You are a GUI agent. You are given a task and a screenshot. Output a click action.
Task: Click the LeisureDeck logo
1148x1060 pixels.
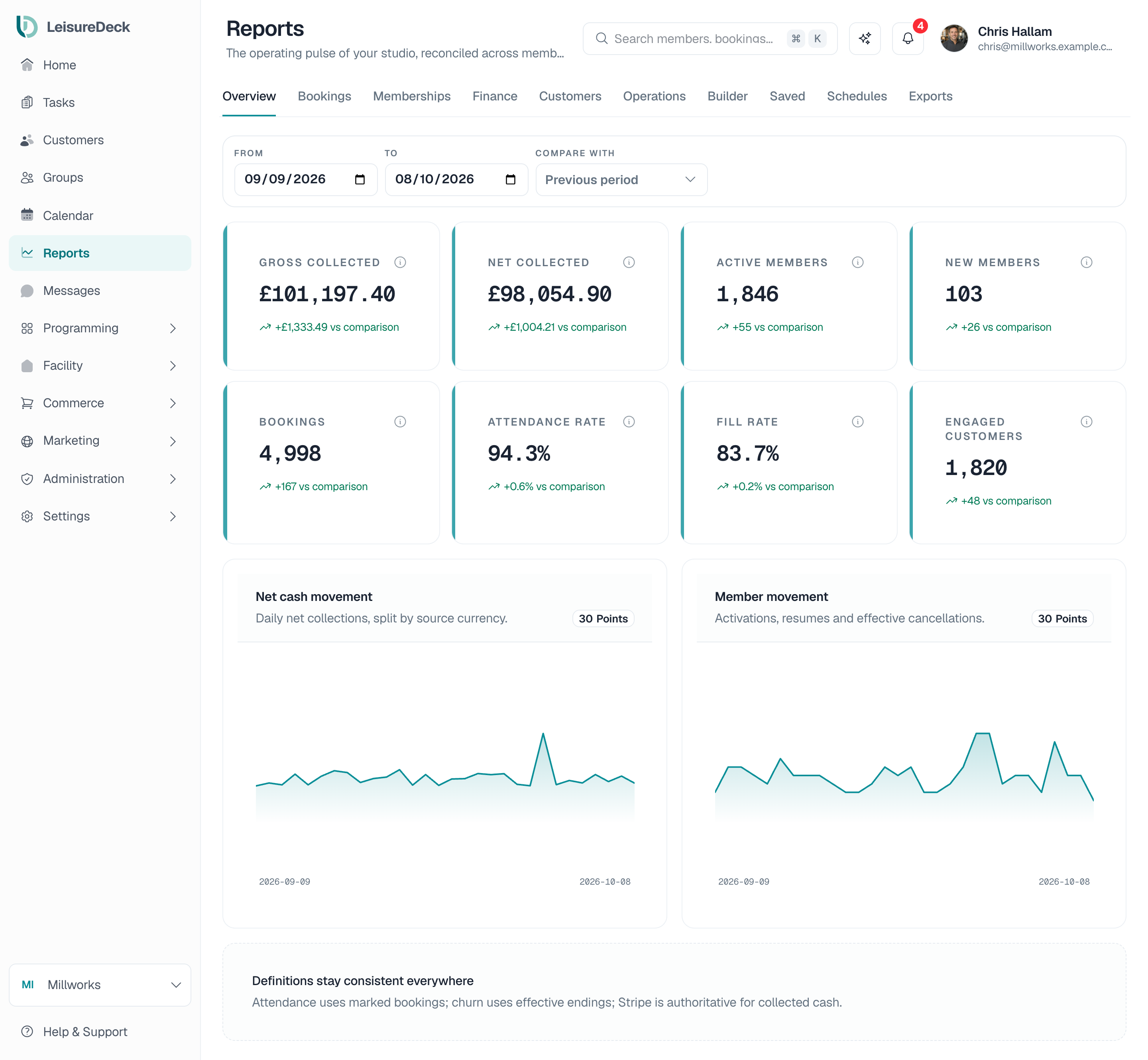[73, 27]
